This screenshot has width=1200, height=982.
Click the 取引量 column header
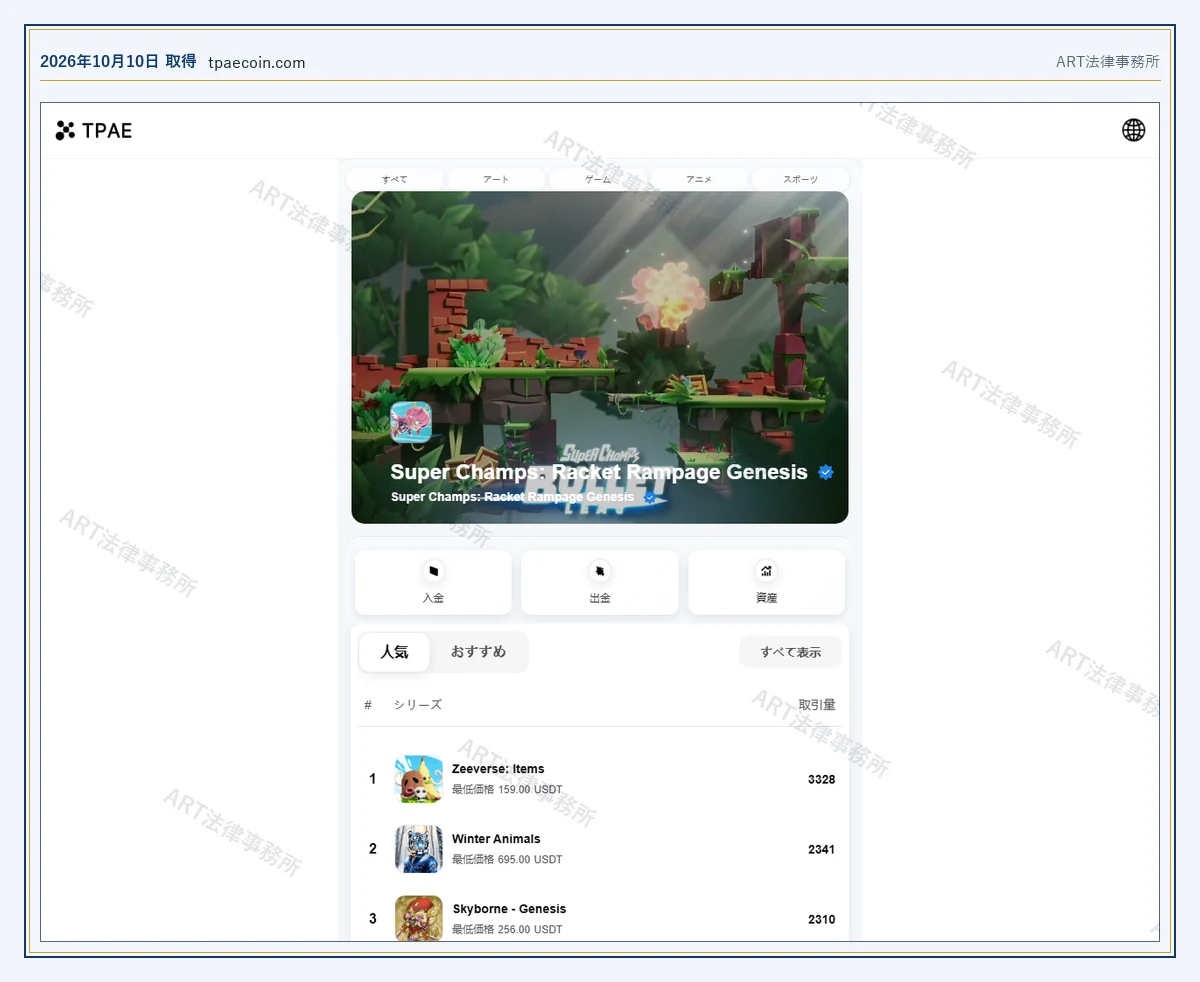[817, 705]
